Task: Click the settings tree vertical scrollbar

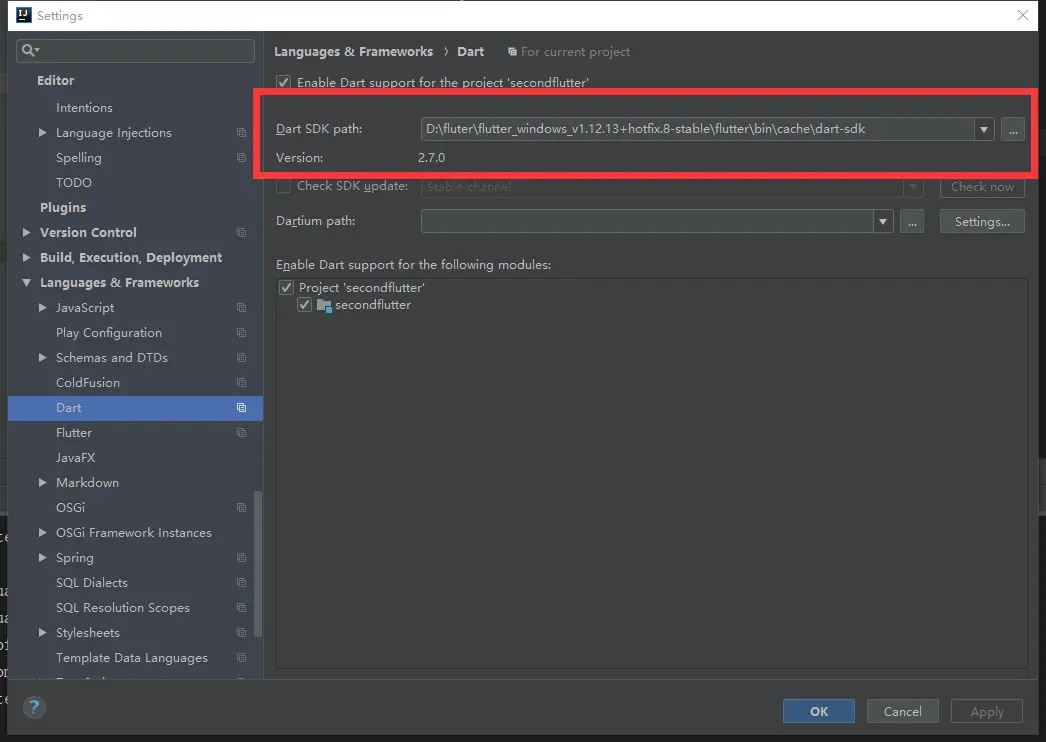Action: pos(257,564)
